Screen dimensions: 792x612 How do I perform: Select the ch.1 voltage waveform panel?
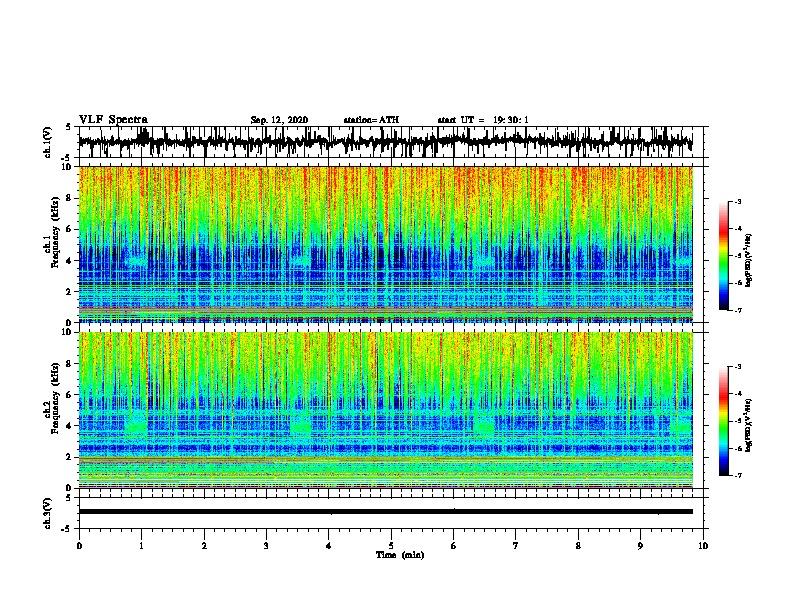pyautogui.click(x=391, y=142)
